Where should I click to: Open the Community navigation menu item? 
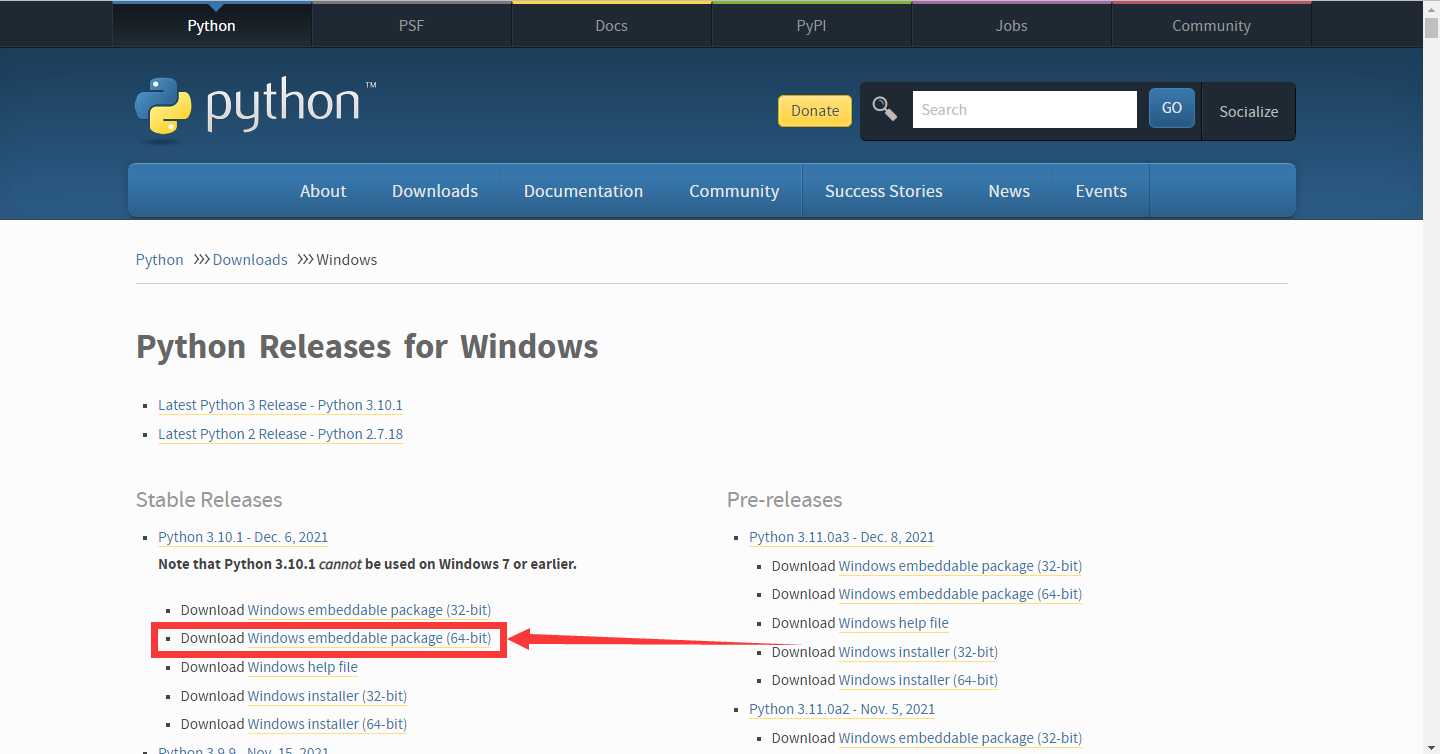click(734, 191)
